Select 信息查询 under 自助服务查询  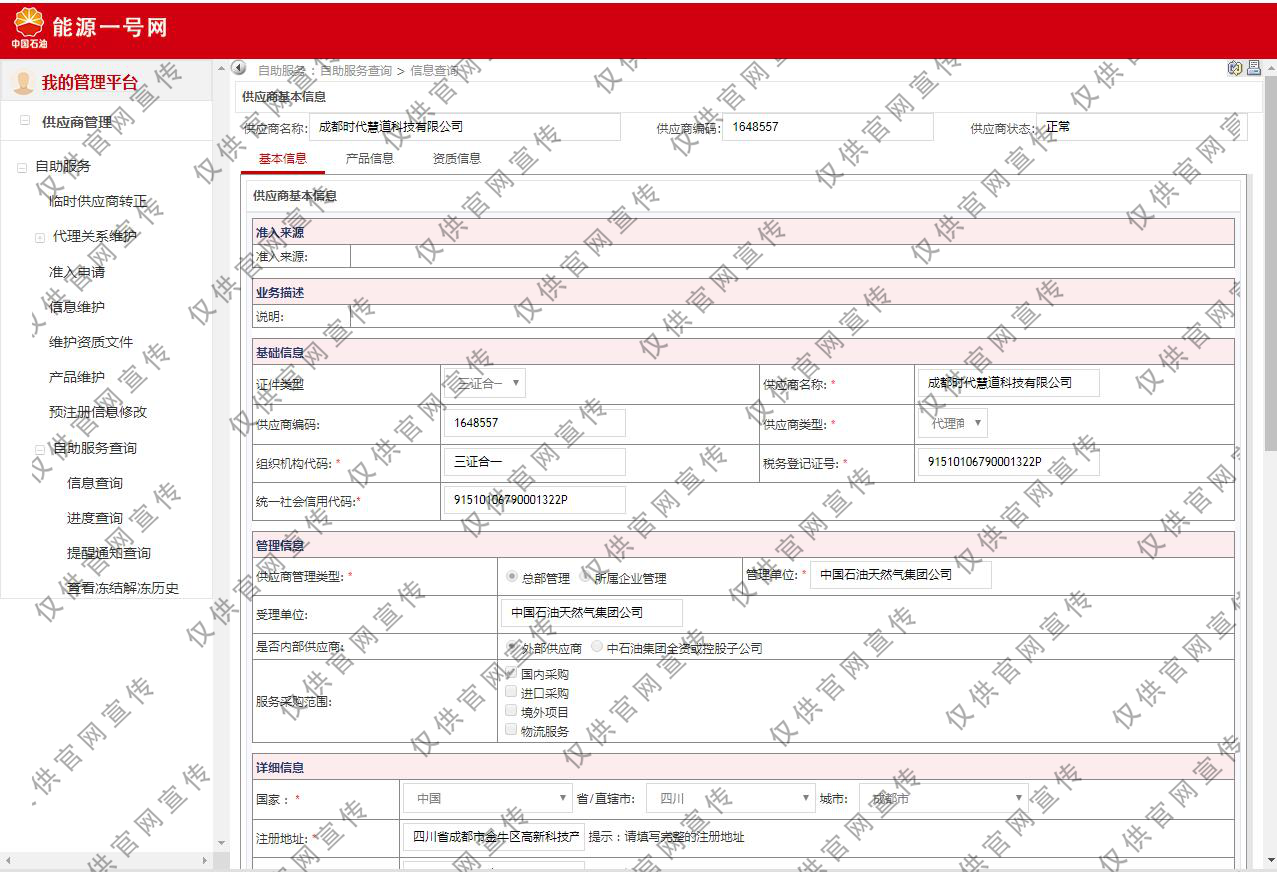coord(95,483)
